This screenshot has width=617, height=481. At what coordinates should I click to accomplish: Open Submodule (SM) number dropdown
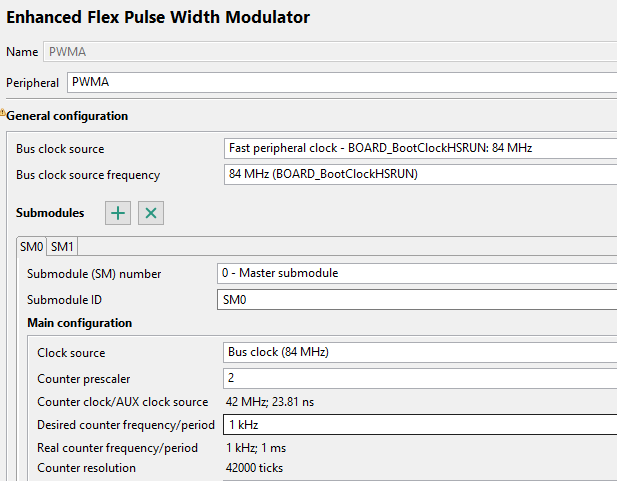(x=416, y=273)
